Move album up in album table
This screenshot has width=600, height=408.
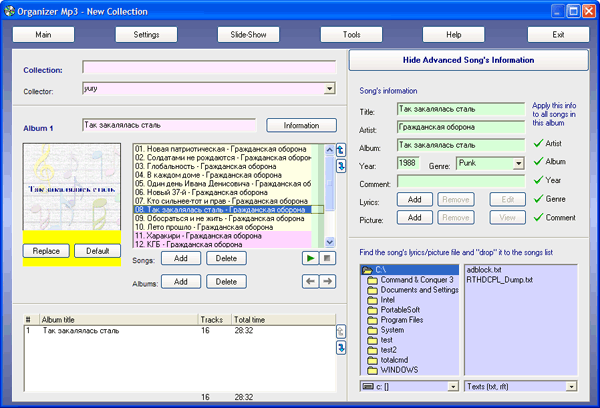341,331
